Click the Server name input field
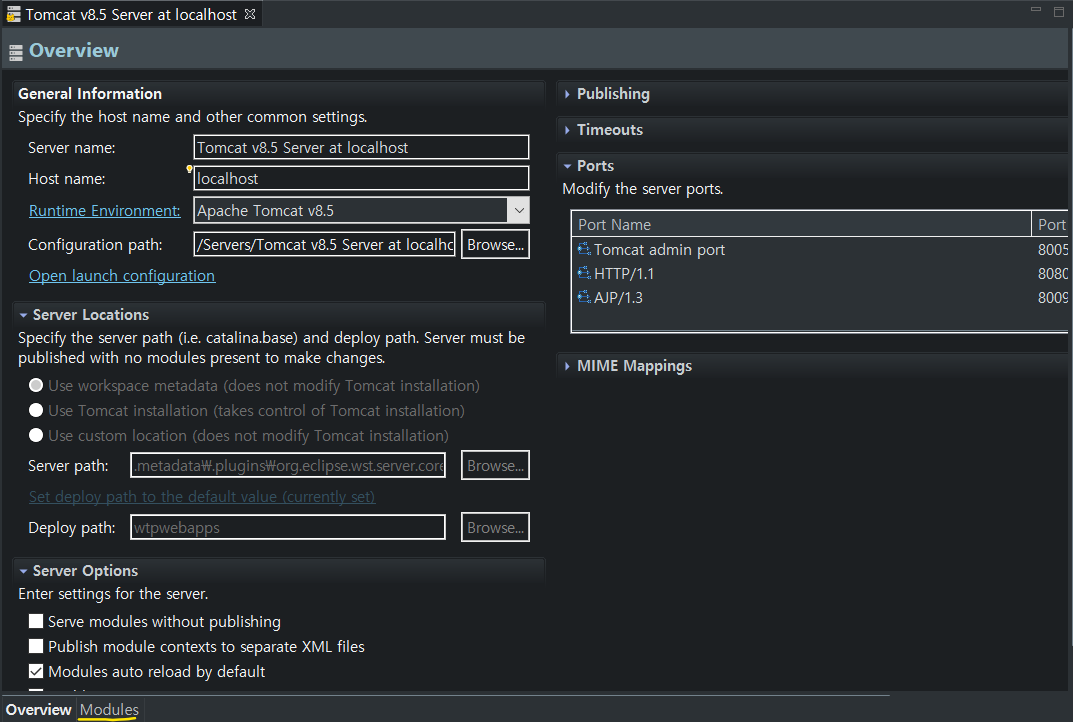 point(361,147)
